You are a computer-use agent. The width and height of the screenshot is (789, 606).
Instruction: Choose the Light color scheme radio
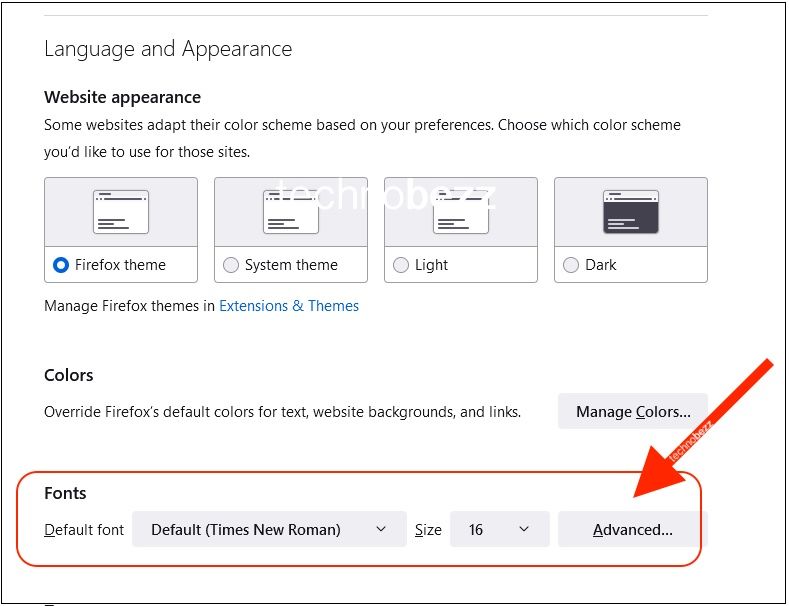tap(401, 265)
